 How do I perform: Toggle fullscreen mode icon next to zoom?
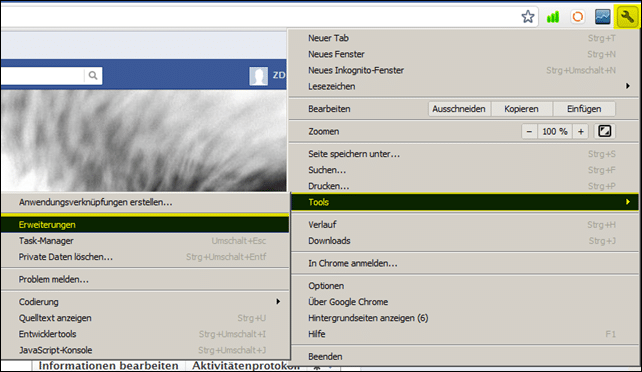tap(605, 131)
